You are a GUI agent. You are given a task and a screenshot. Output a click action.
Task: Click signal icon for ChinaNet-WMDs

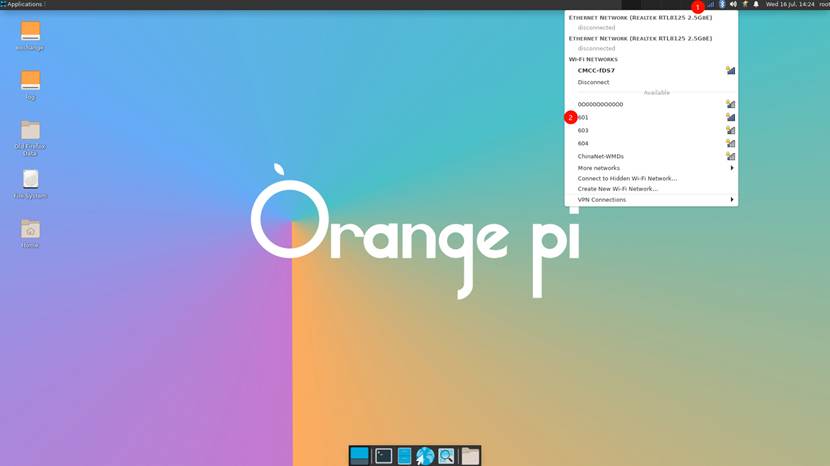(x=730, y=156)
